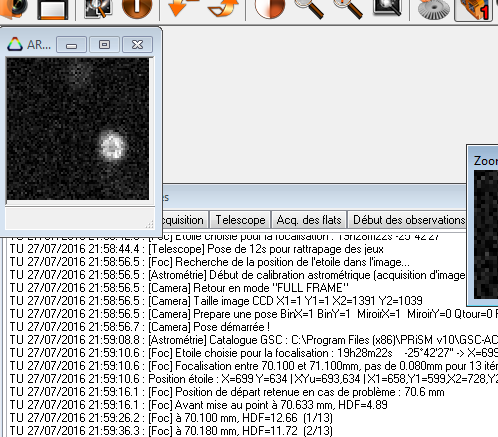Screen dimensions: 498x437
Task: Click the AR window's rainbow triangle icon
Action: tap(15, 44)
